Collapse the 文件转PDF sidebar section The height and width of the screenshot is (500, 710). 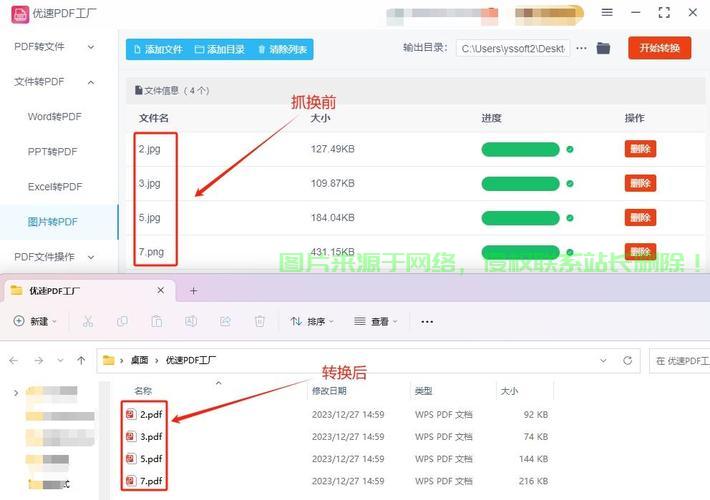[x=54, y=82]
